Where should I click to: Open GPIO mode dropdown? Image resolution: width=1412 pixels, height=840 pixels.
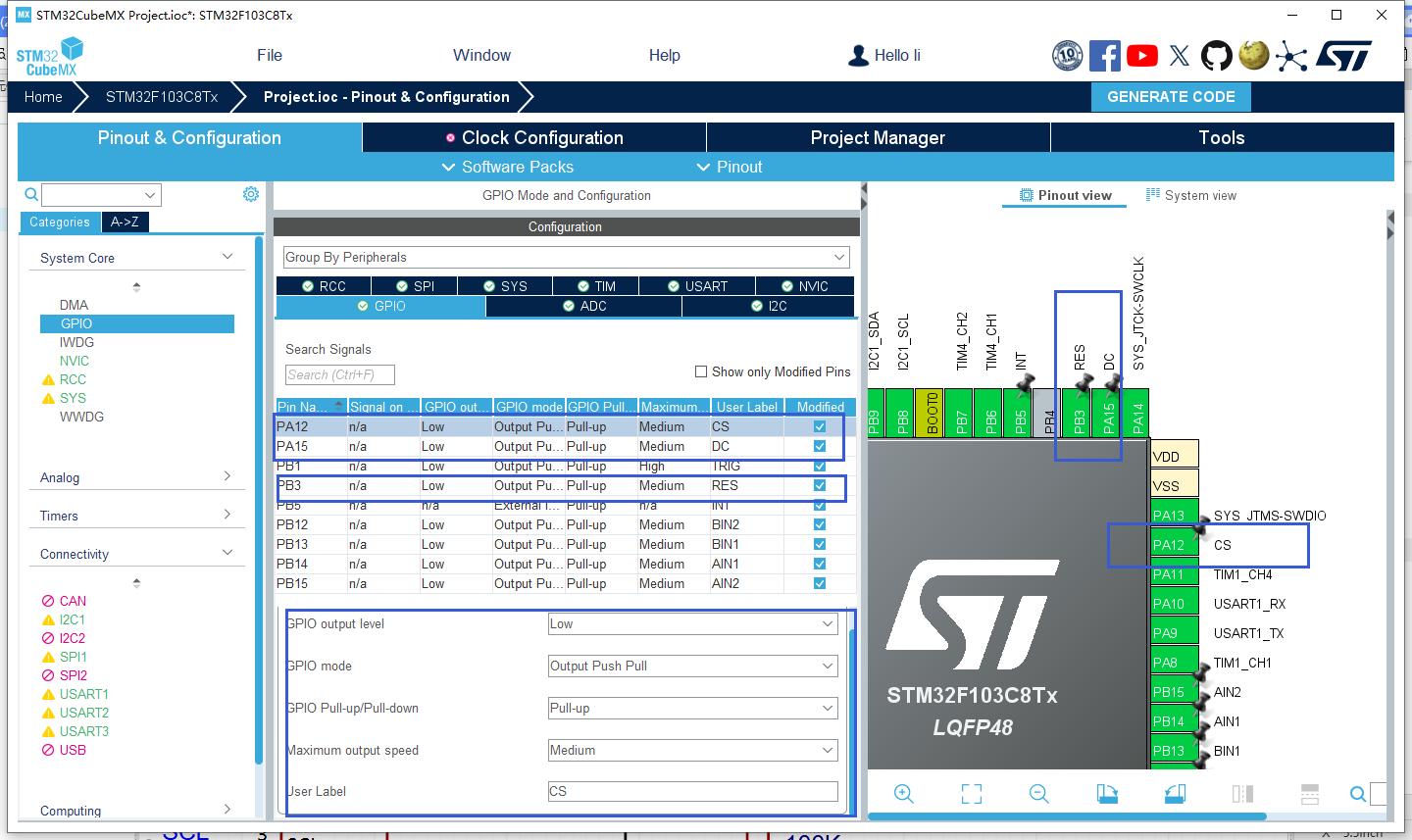[x=692, y=666]
